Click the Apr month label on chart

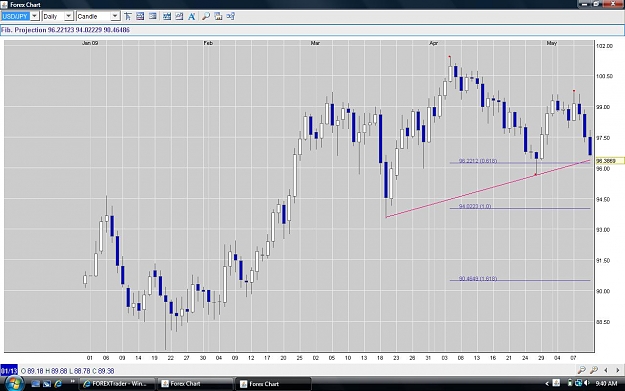point(434,43)
